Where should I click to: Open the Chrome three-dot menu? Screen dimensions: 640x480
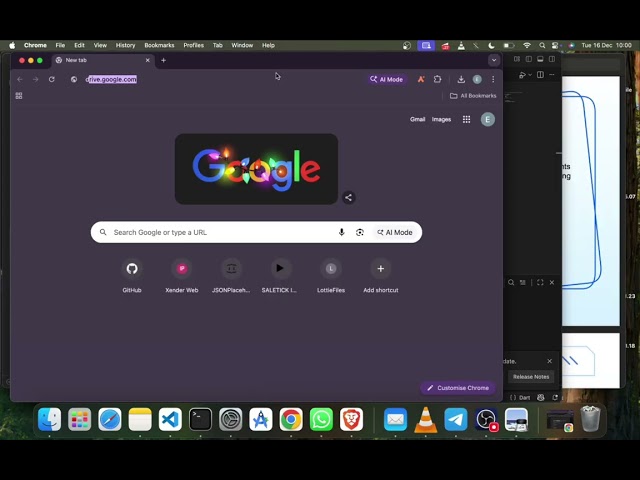tap(493, 79)
